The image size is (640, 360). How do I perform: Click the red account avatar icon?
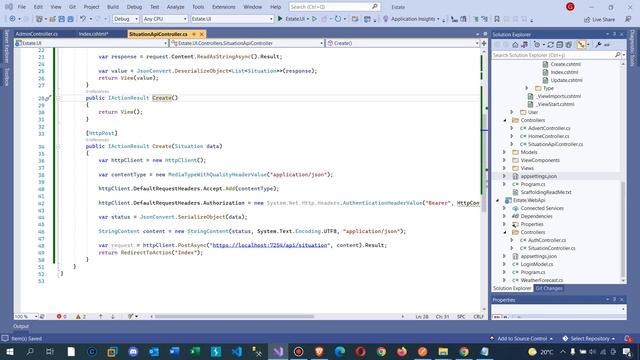[x=570, y=7]
